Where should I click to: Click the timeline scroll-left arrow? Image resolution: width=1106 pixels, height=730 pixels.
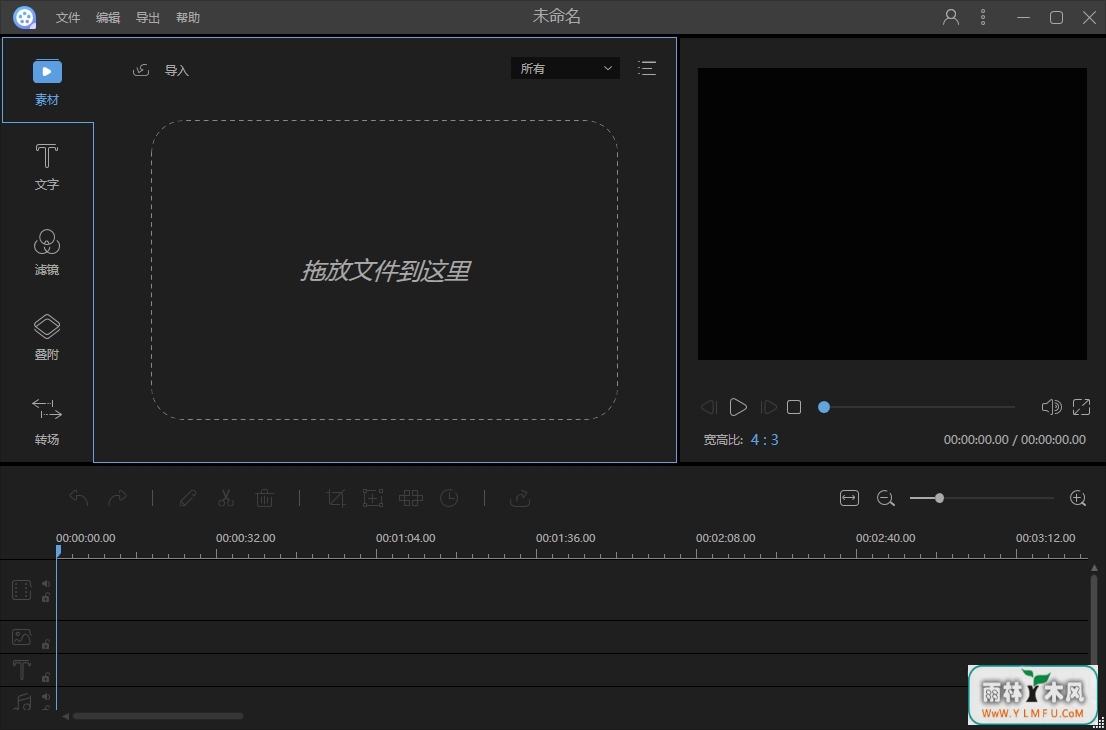pyautogui.click(x=66, y=717)
